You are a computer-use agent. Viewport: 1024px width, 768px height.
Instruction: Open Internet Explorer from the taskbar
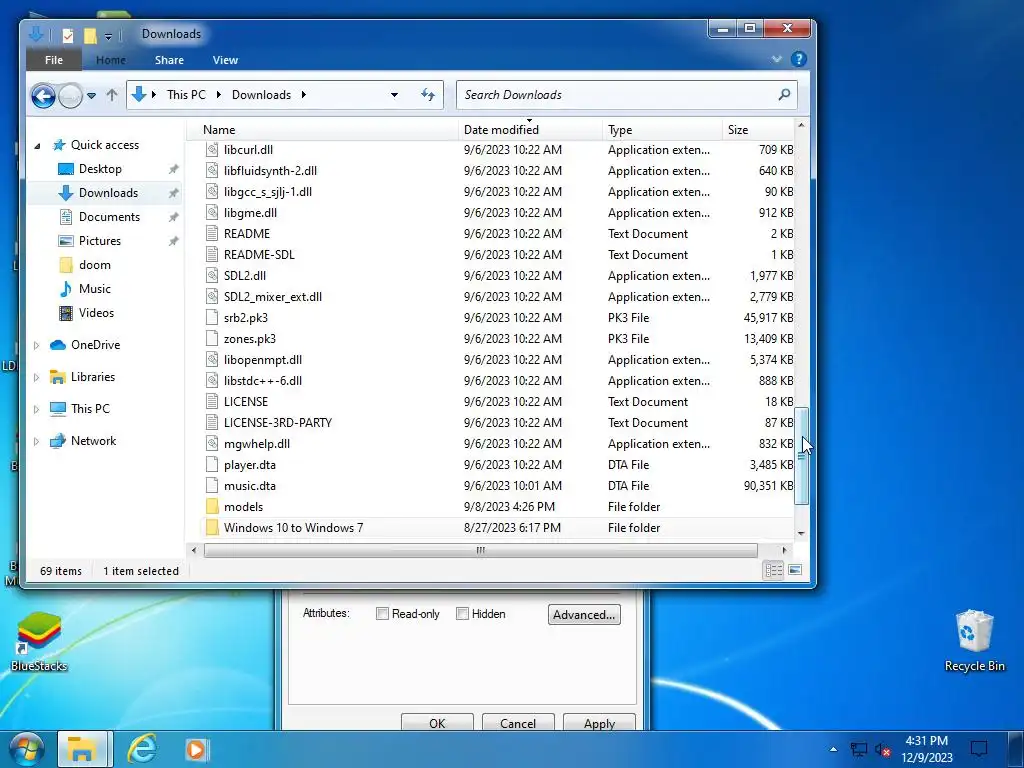(142, 750)
